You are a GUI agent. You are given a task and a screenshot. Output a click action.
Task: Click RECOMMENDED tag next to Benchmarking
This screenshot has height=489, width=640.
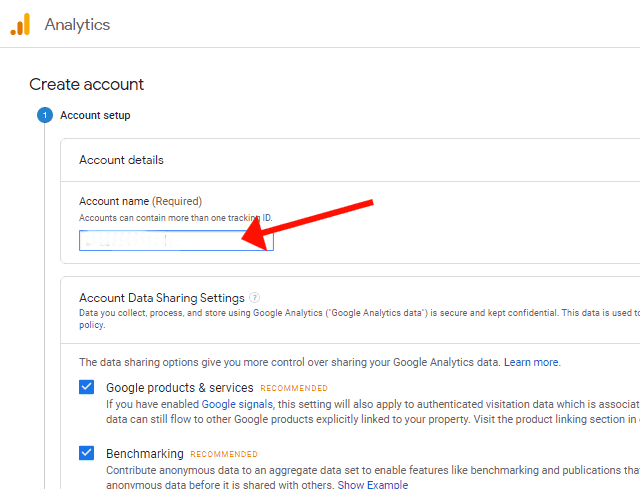(x=224, y=454)
